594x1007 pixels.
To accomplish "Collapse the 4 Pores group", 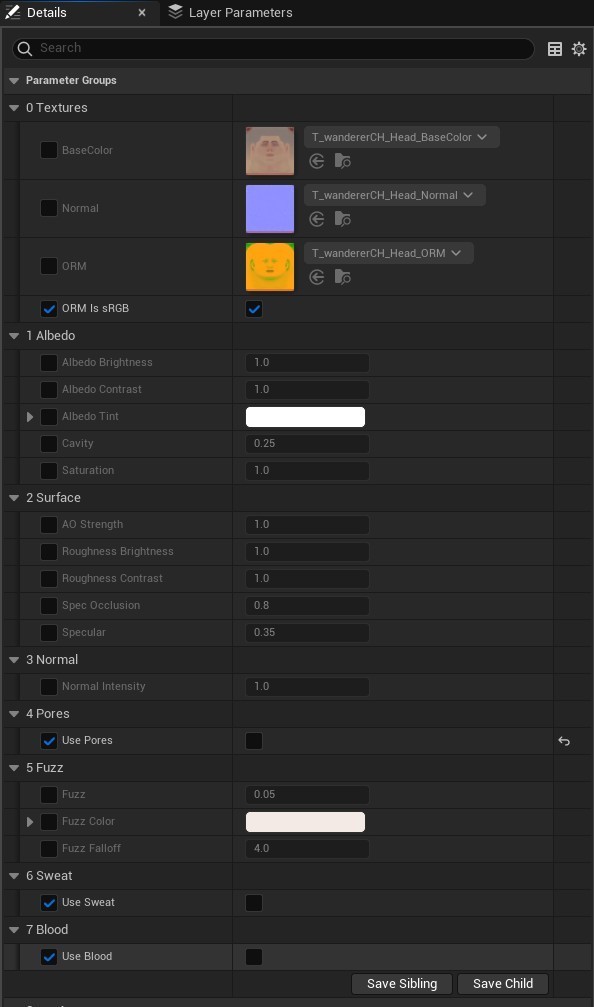I will [13, 714].
